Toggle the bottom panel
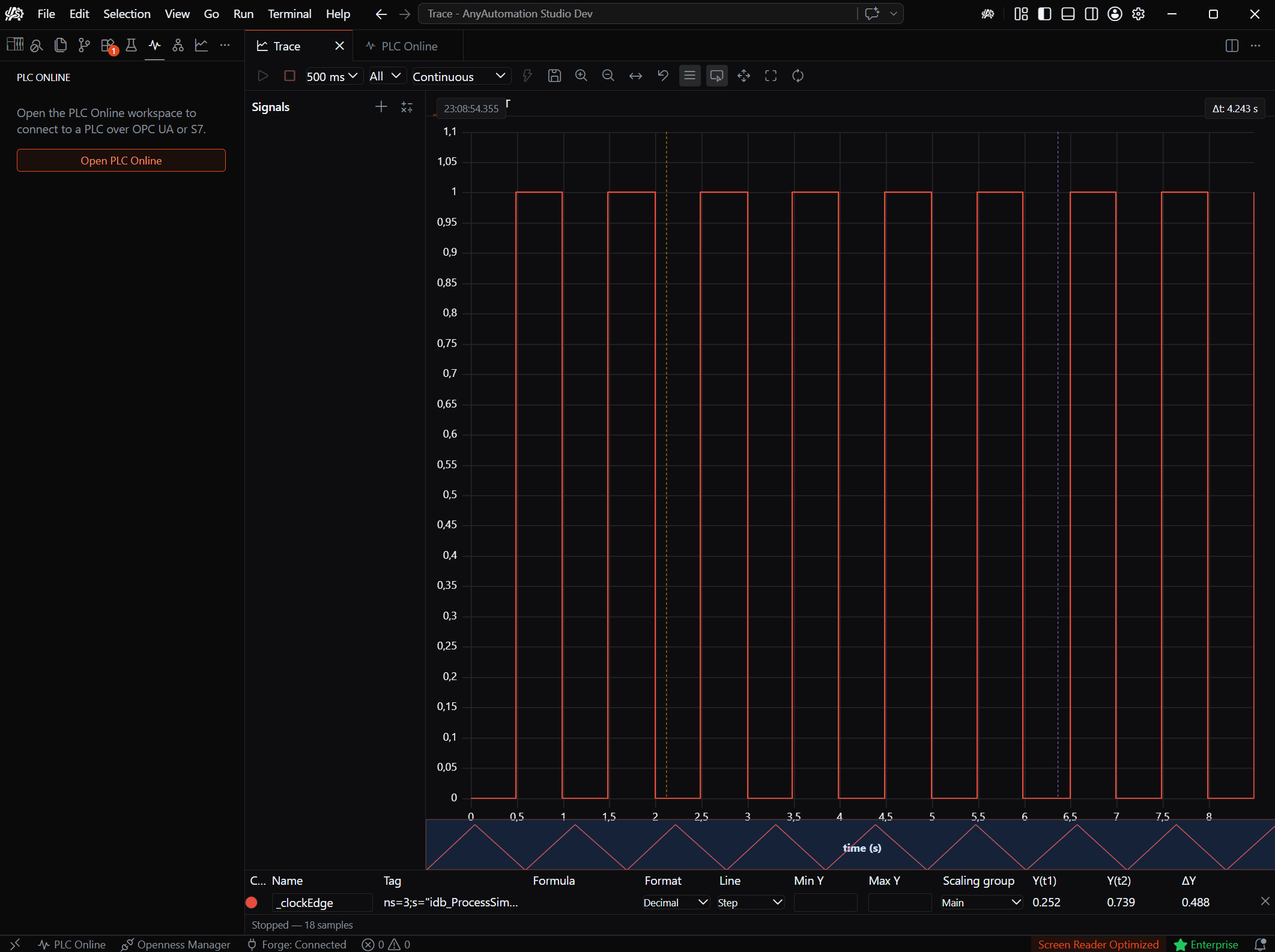 1068,14
